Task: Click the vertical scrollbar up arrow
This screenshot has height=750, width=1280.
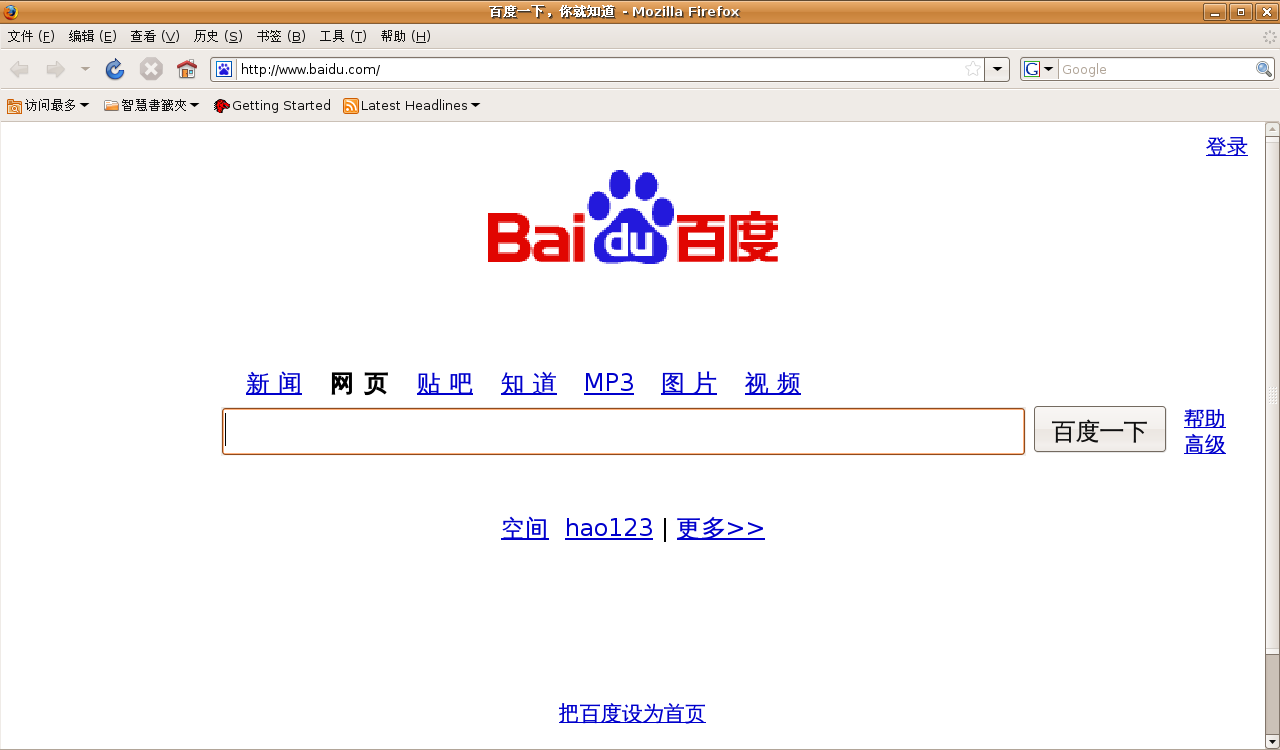Action: pos(1272,129)
